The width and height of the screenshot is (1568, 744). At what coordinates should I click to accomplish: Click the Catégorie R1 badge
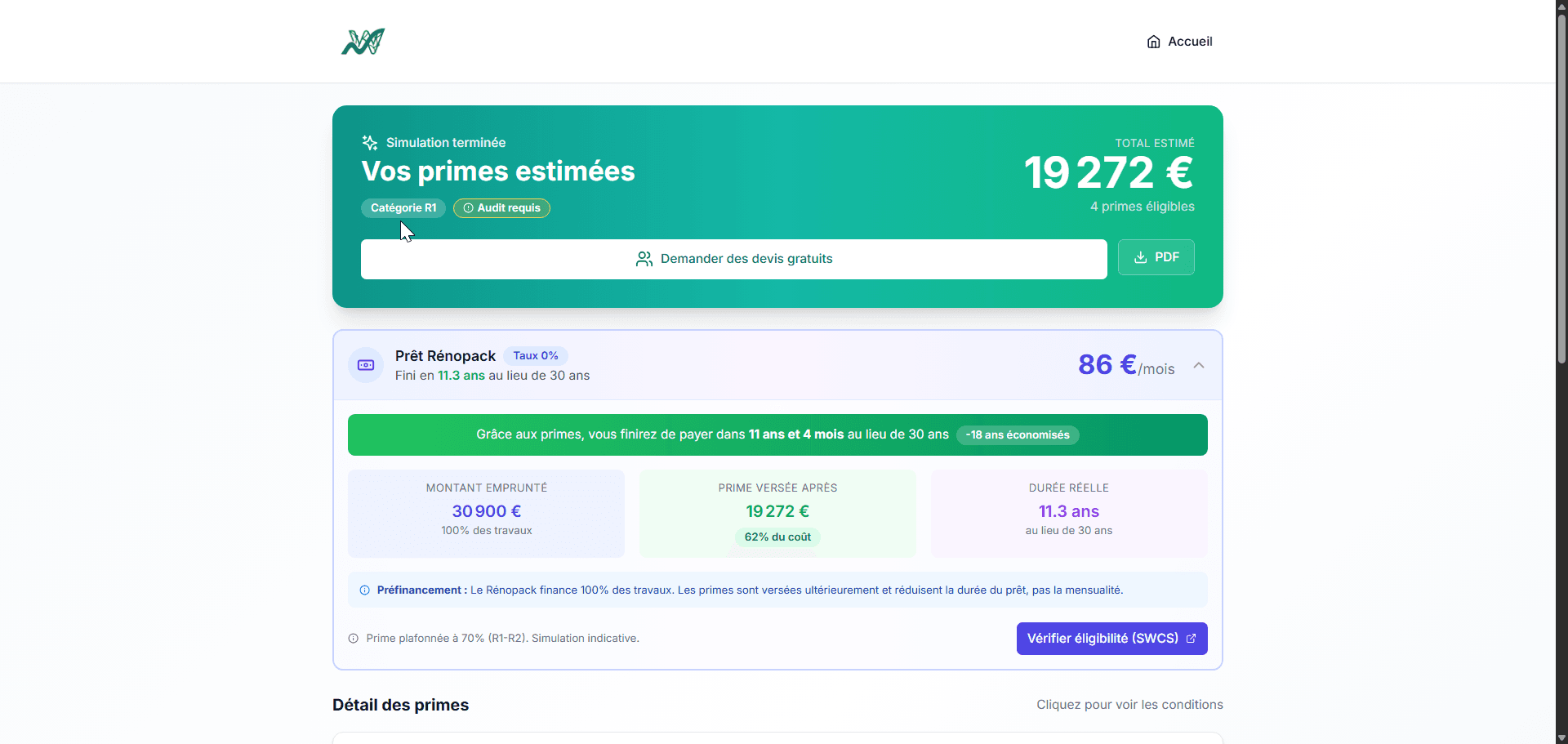[x=403, y=208]
